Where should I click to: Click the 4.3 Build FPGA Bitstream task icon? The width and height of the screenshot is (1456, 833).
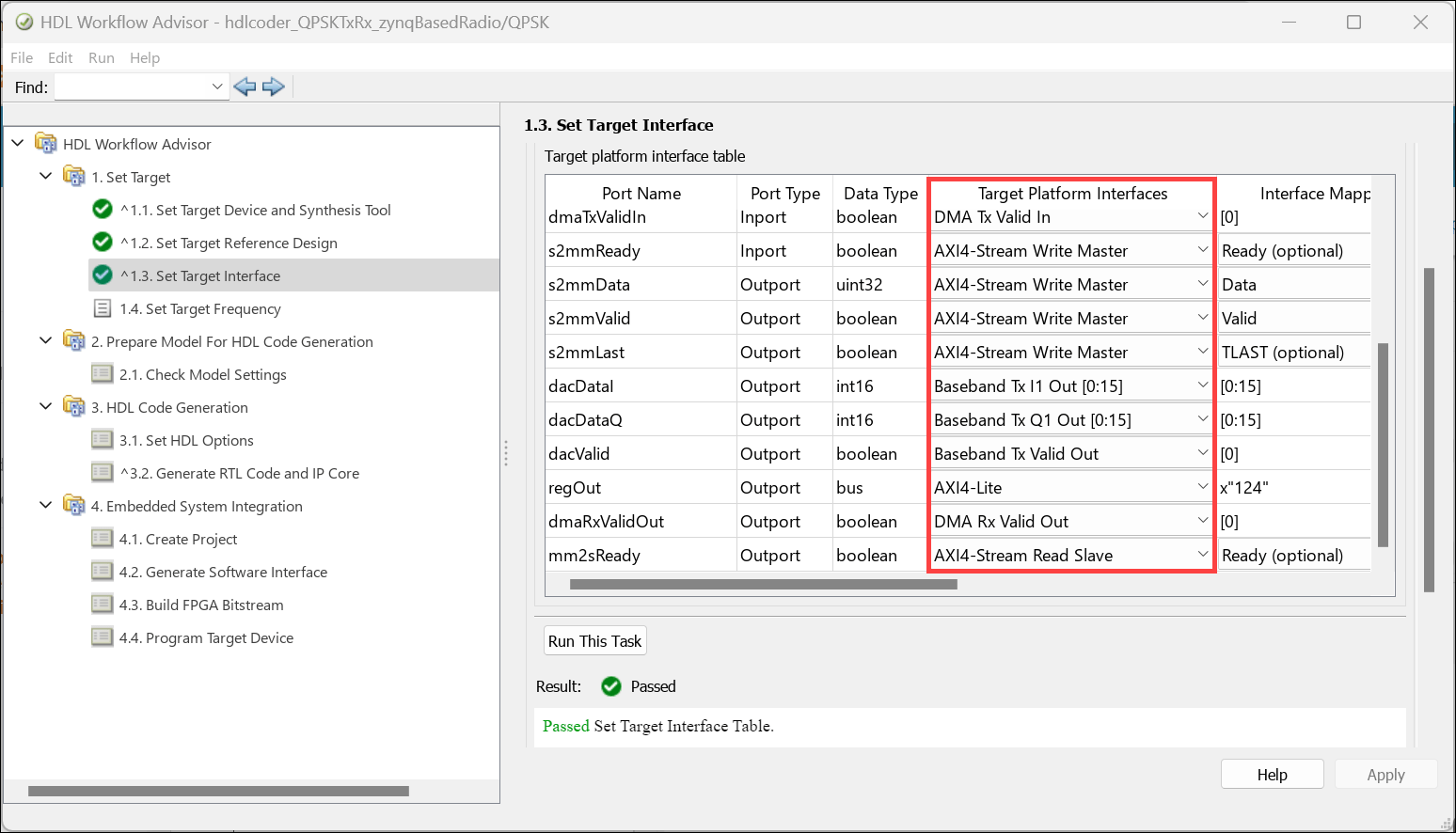tap(103, 605)
